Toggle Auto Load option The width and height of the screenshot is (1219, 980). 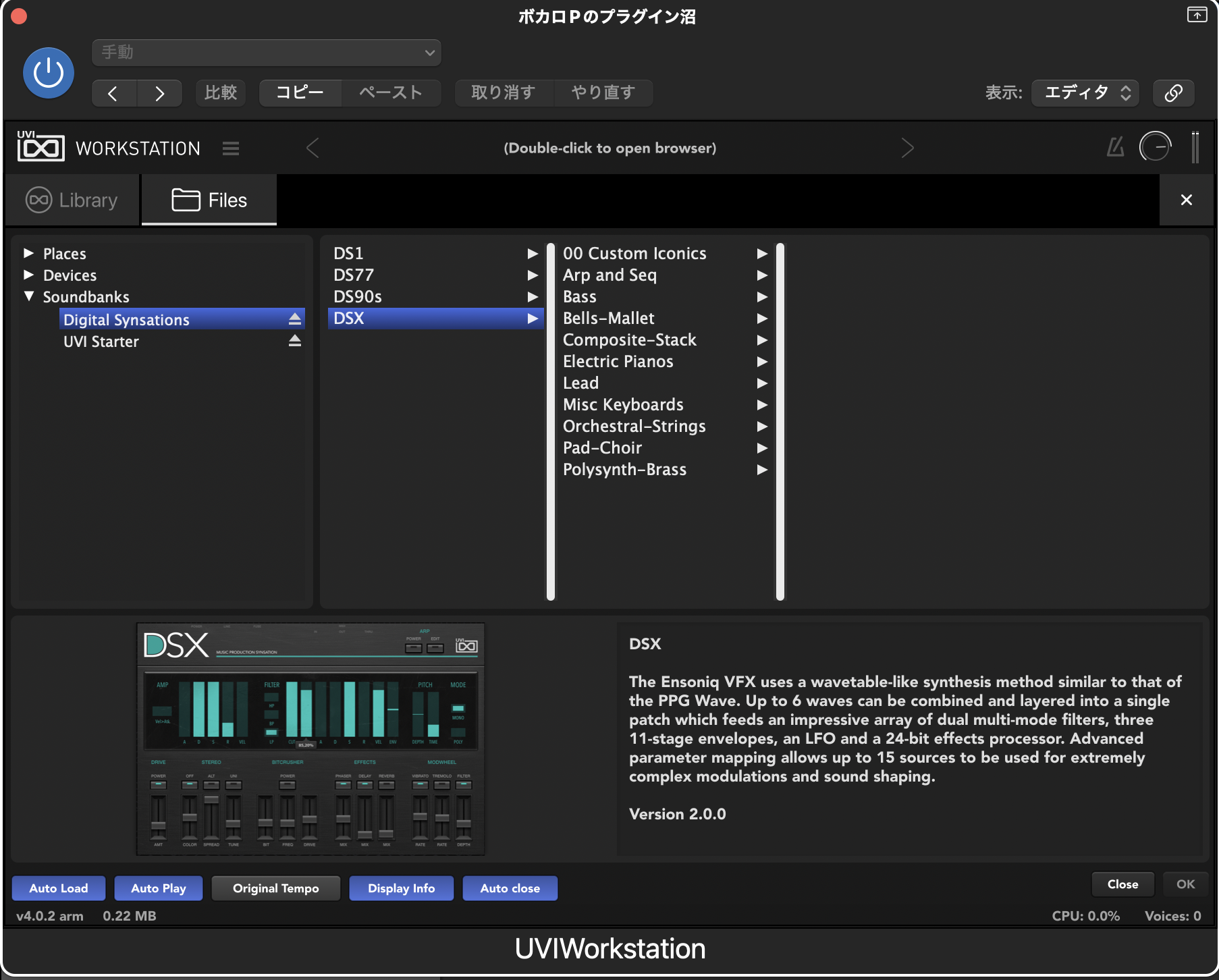click(x=59, y=888)
